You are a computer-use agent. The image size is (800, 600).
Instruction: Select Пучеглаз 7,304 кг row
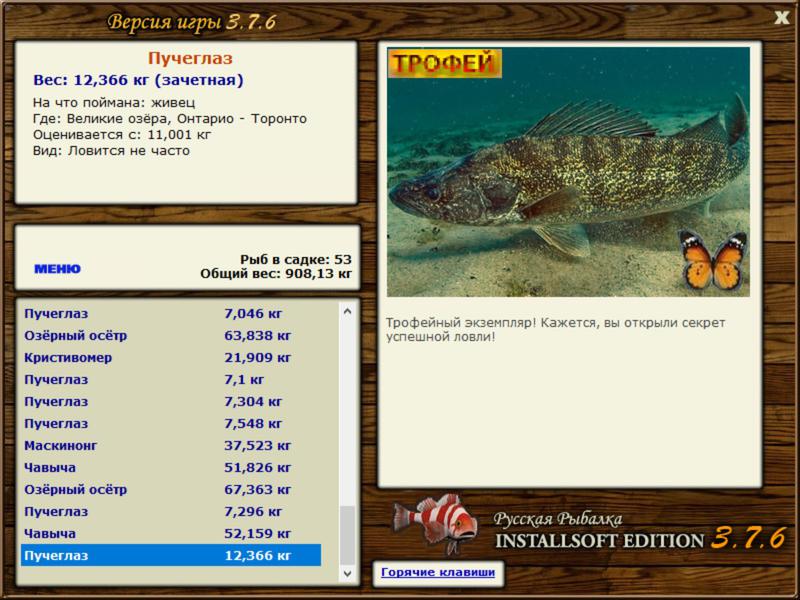[171, 401]
